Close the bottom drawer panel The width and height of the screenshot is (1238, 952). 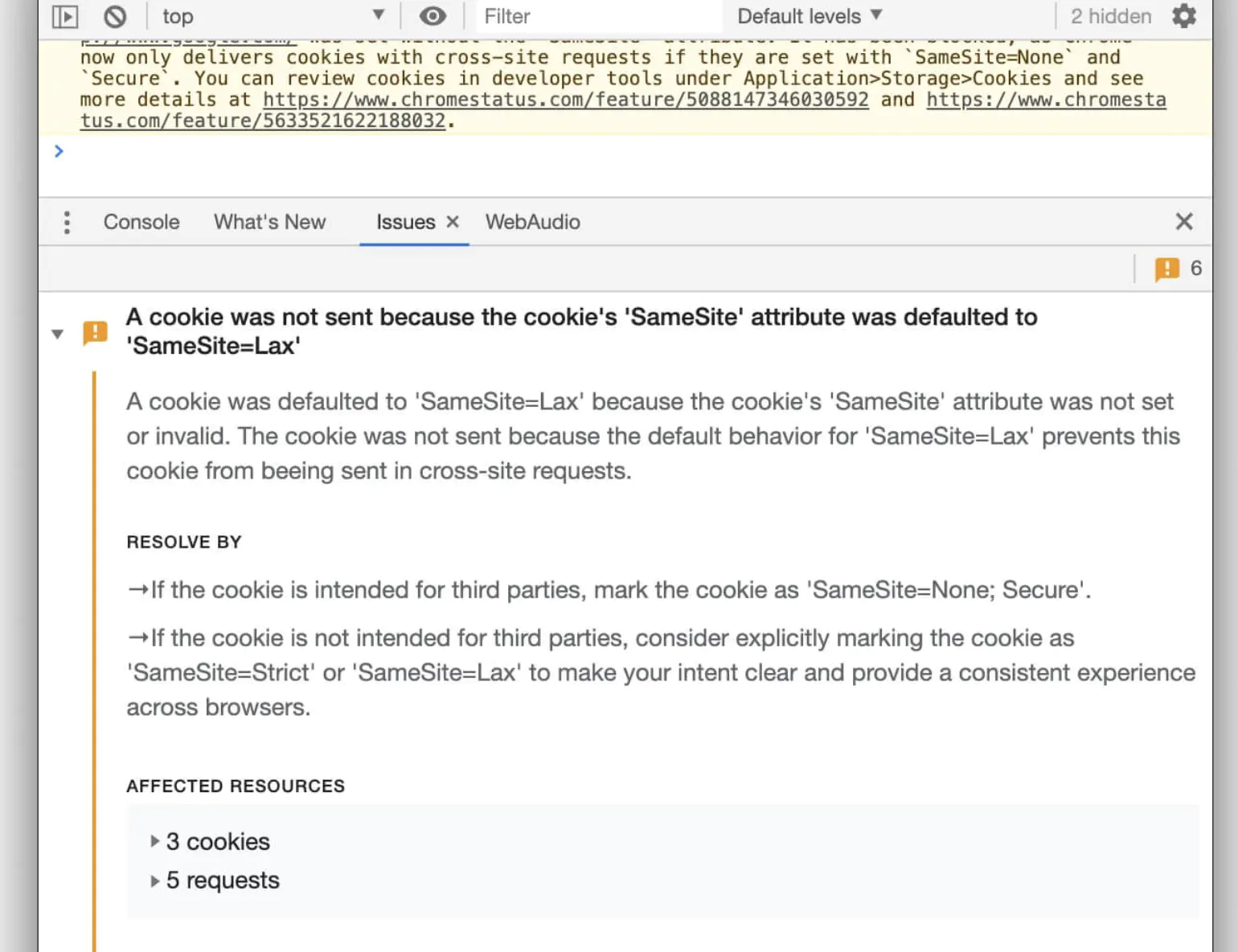tap(1184, 222)
